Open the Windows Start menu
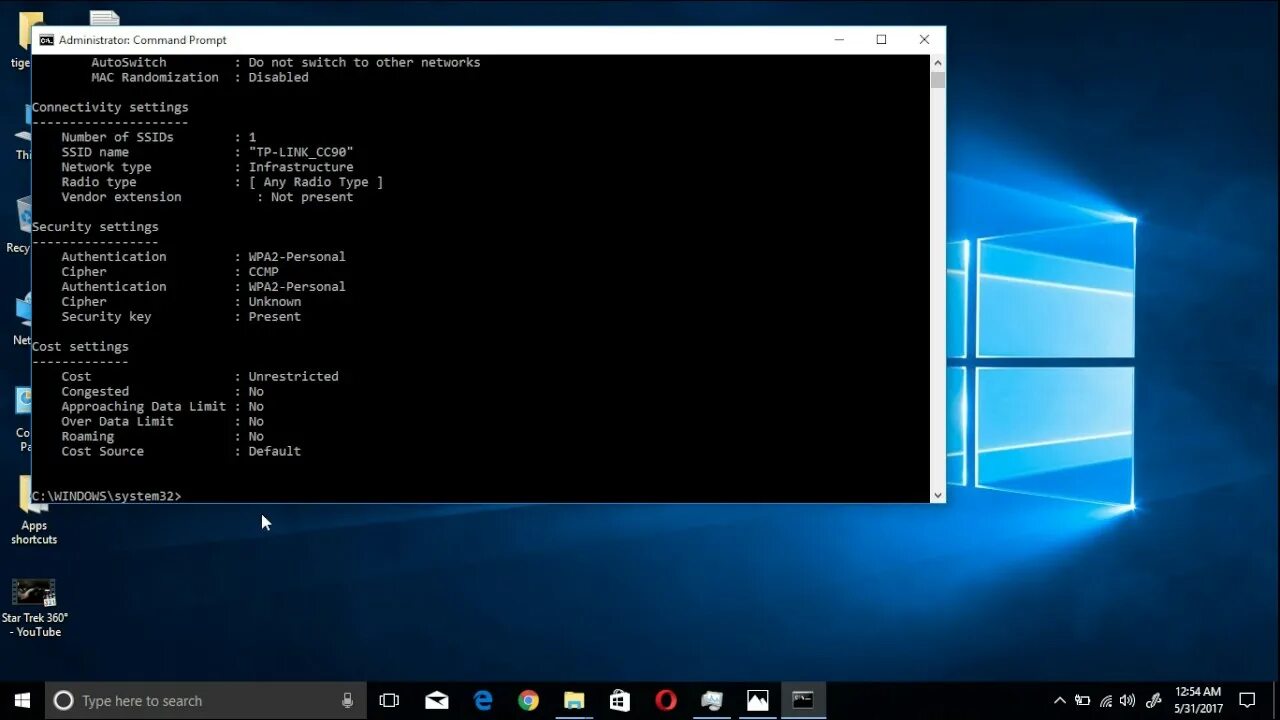1280x720 pixels. pyautogui.click(x=22, y=700)
